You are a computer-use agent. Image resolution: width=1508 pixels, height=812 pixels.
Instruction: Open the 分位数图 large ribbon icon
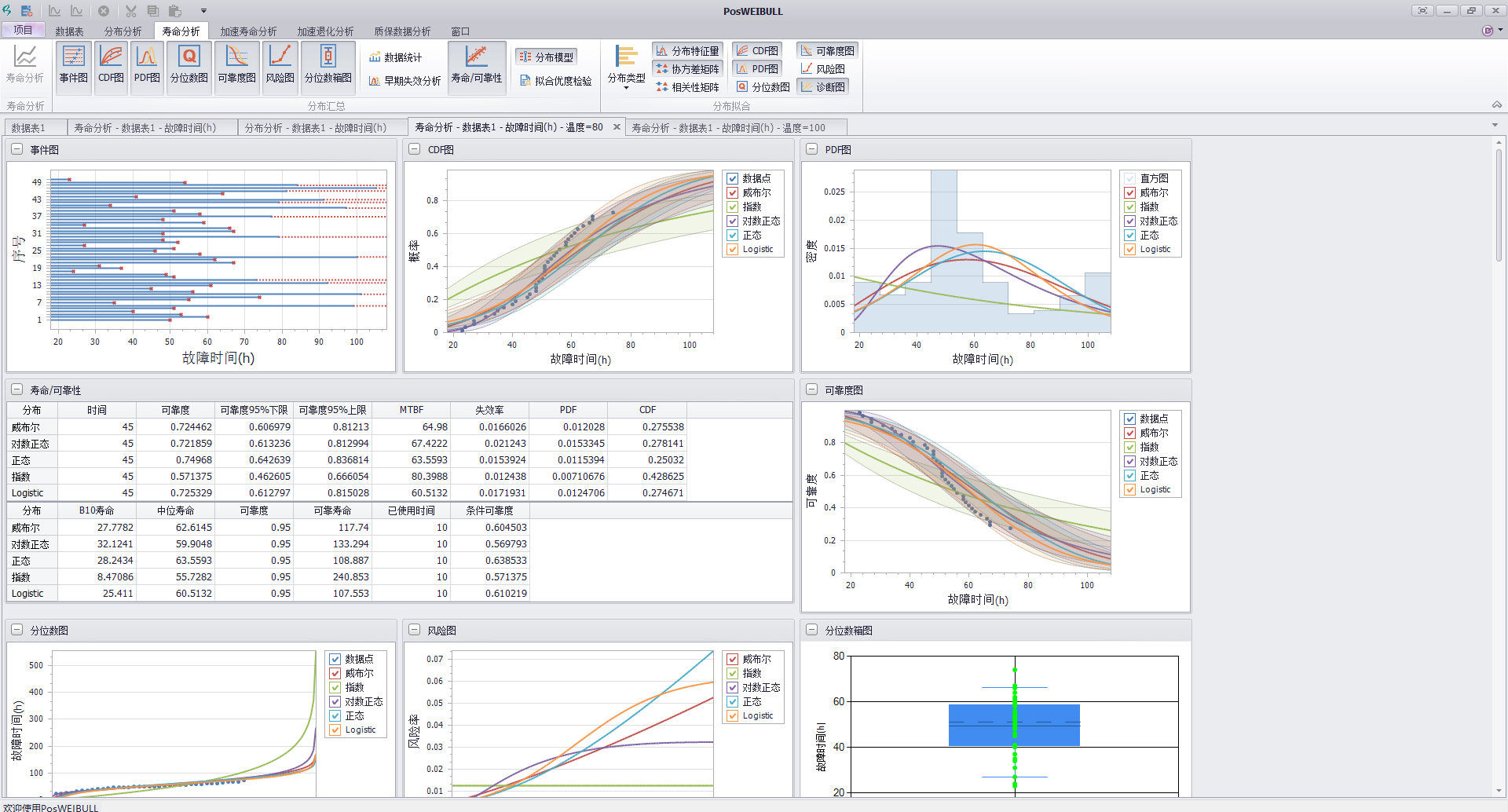tap(189, 67)
